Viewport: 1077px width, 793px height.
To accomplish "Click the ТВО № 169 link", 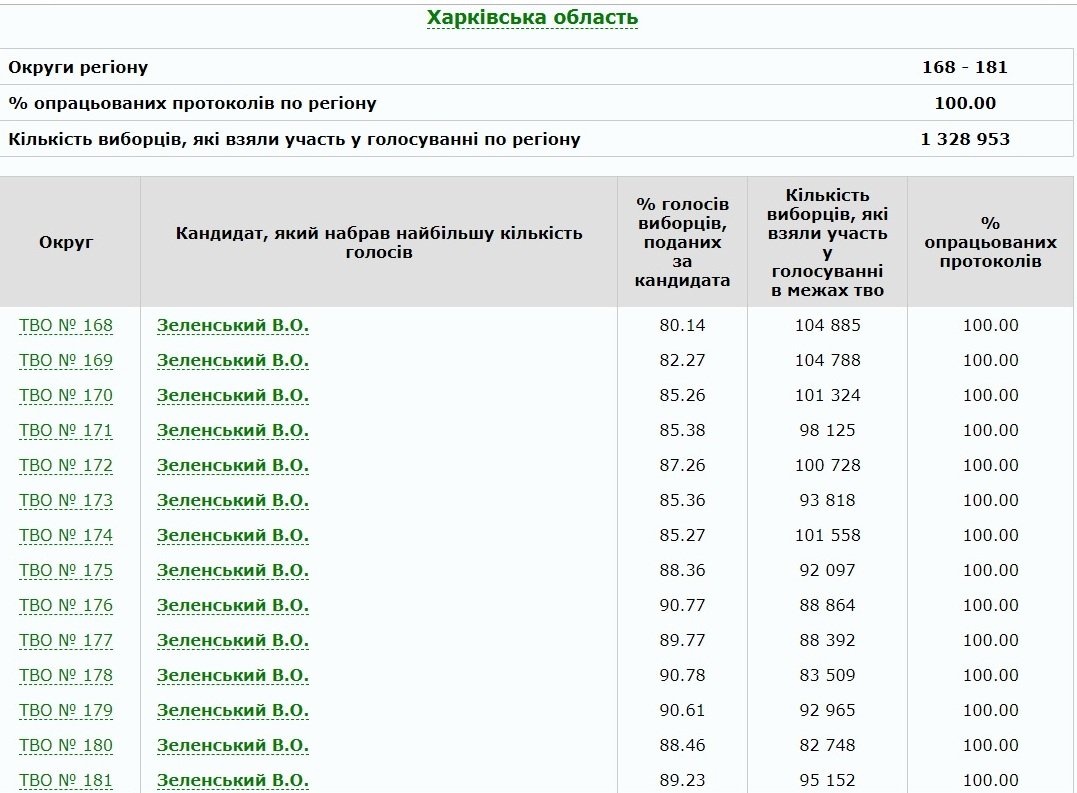I will [x=66, y=361].
